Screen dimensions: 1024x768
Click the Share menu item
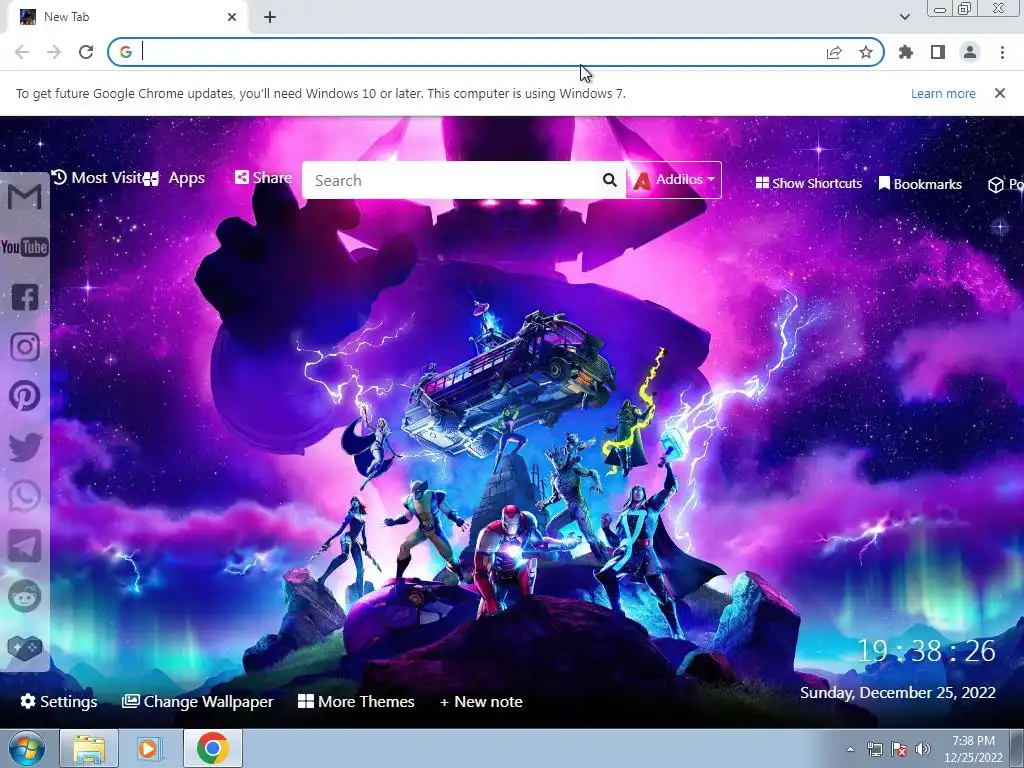pyautogui.click(x=263, y=178)
